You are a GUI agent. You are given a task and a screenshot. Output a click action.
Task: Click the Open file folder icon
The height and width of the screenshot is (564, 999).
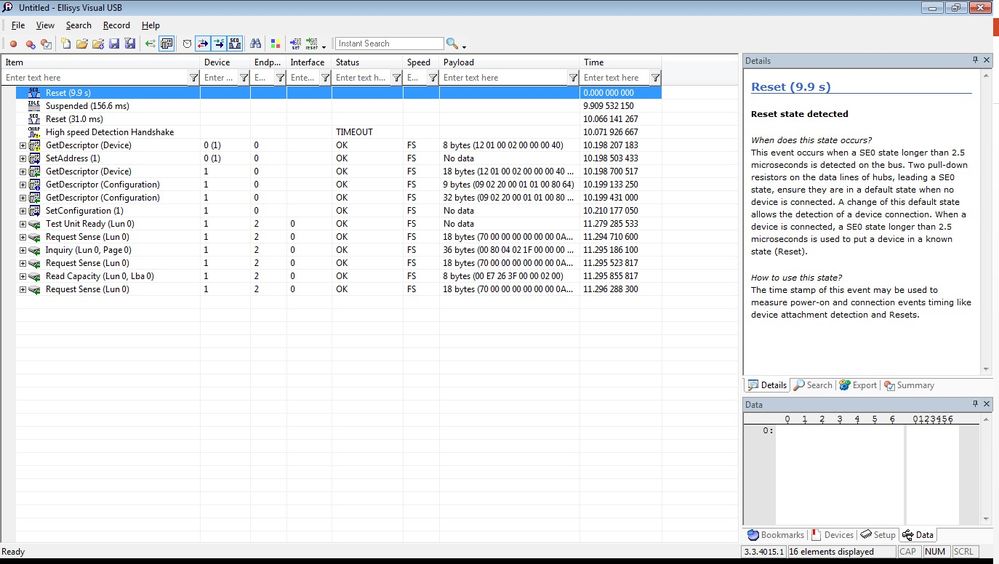82,43
